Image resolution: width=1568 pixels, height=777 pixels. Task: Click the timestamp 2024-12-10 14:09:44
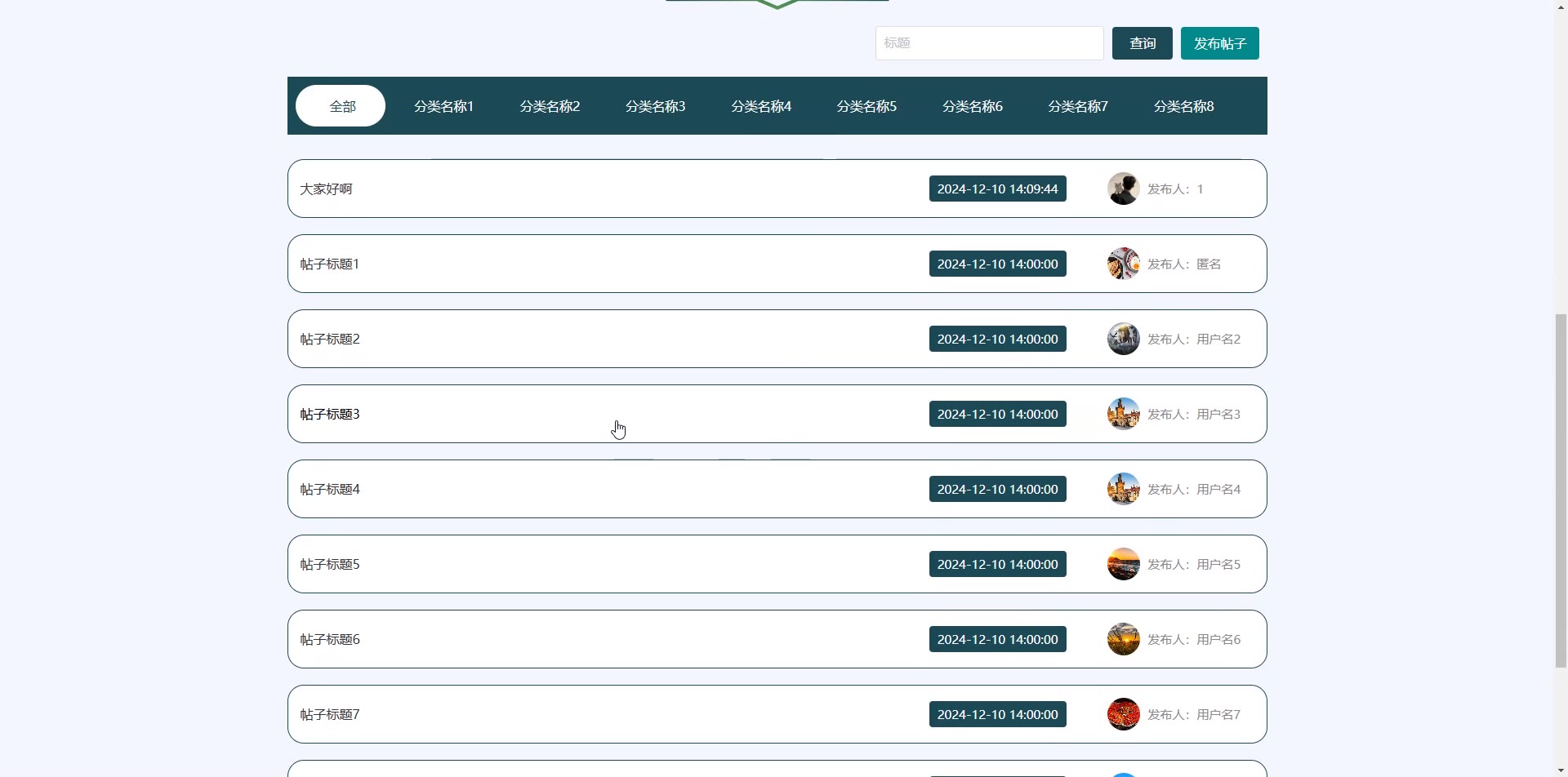(998, 189)
